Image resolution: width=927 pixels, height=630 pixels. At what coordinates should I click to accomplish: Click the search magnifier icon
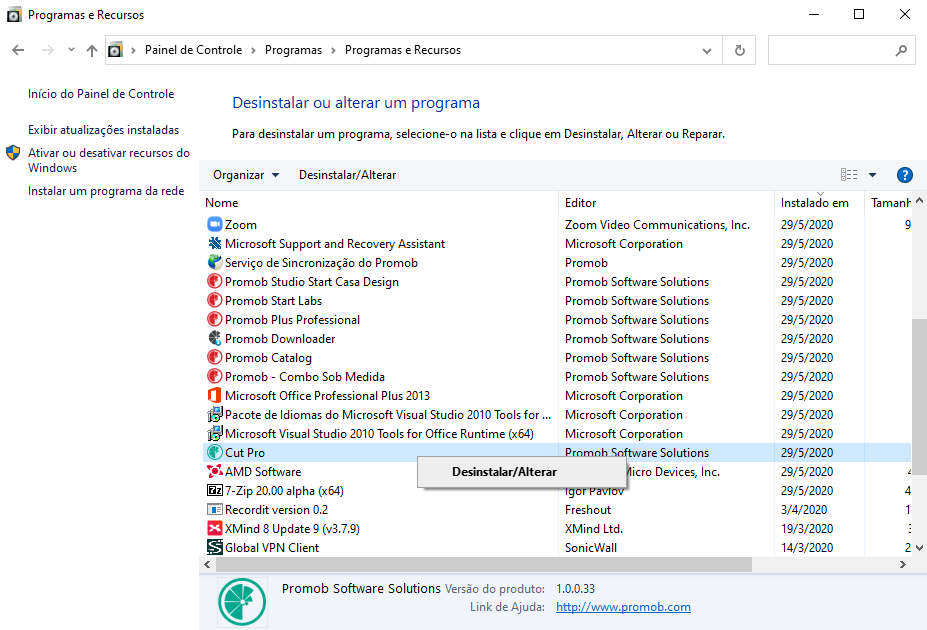[901, 50]
